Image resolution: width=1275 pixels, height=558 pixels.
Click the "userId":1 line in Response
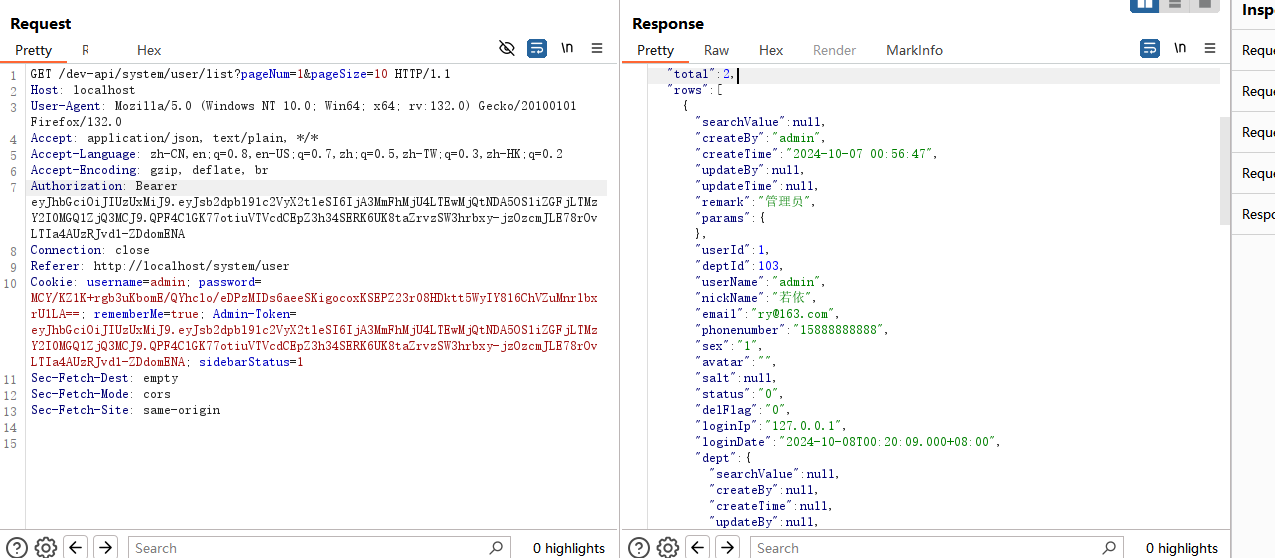pyautogui.click(x=733, y=250)
